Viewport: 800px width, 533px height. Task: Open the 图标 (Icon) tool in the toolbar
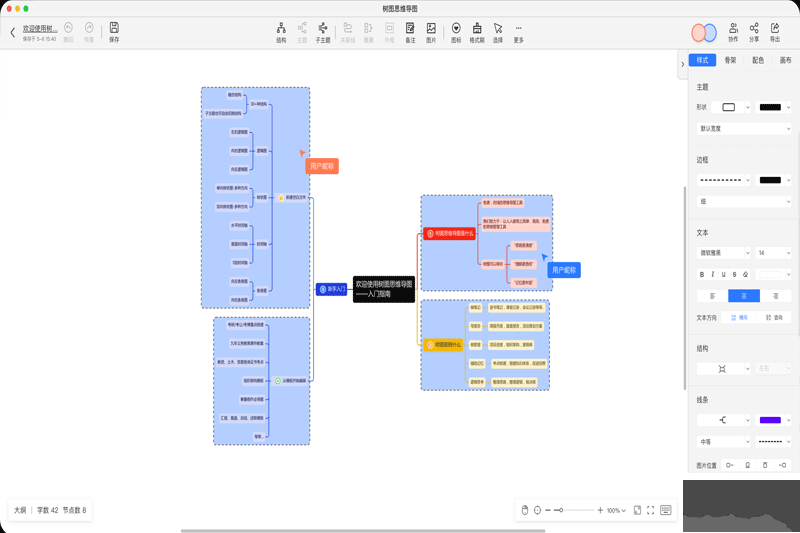tap(456, 32)
